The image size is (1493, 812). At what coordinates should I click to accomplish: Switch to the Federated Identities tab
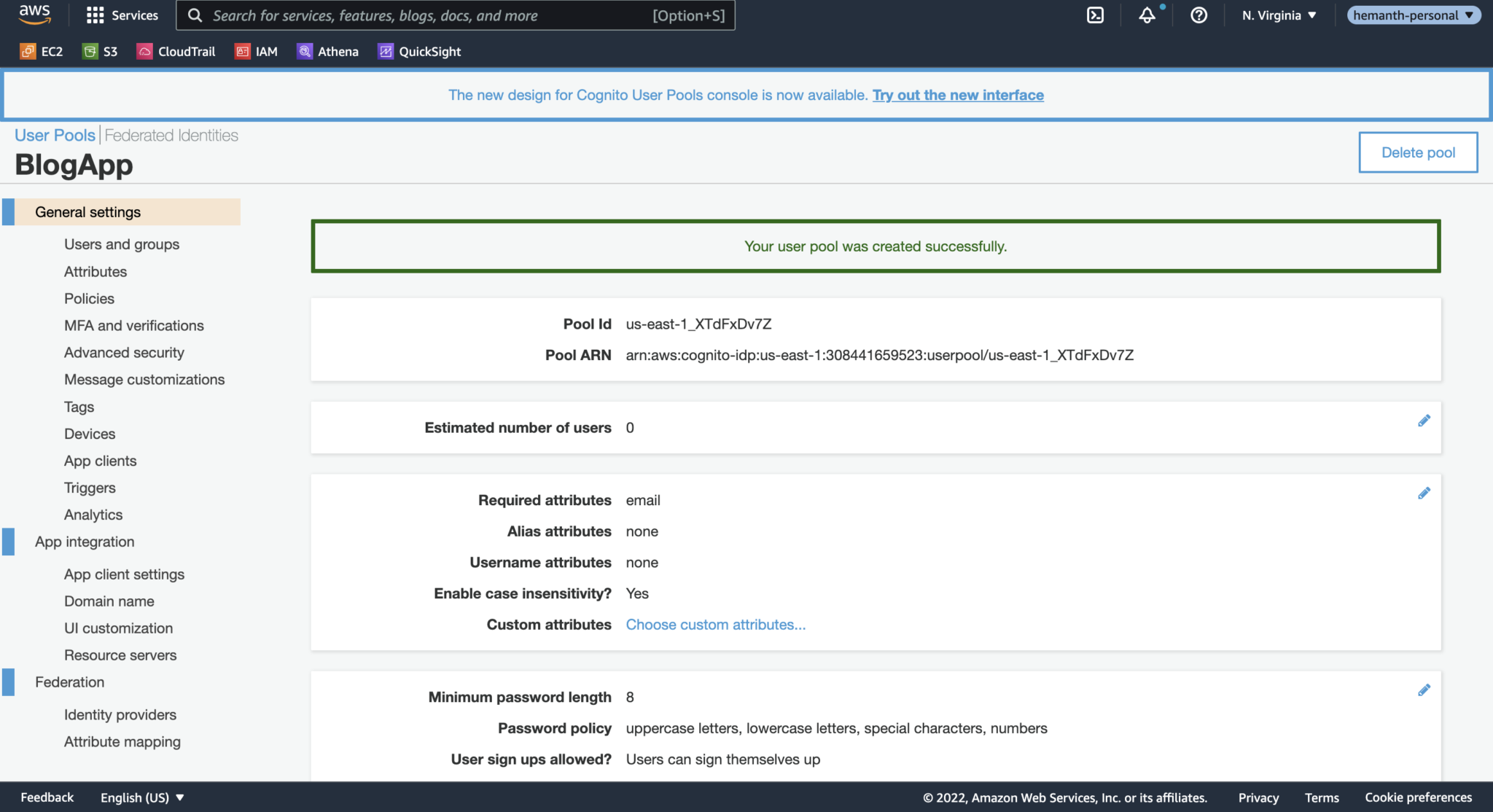170,134
